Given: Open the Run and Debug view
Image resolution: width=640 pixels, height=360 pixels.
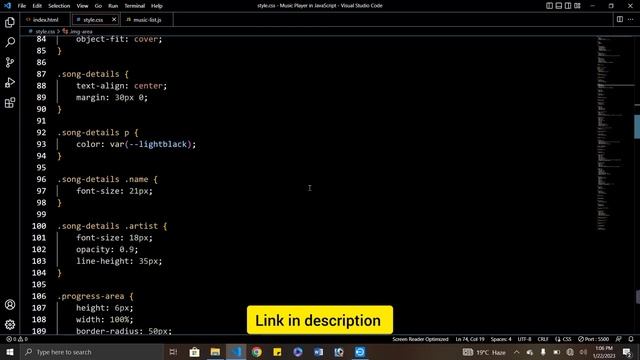Looking at the screenshot, I should (x=10, y=82).
